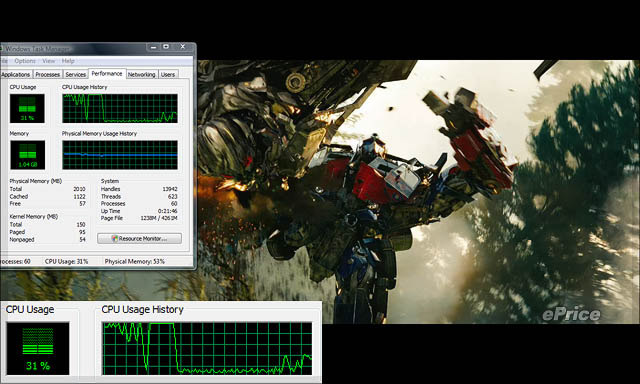Open the Services tab
640x384 pixels.
pyautogui.click(x=76, y=74)
